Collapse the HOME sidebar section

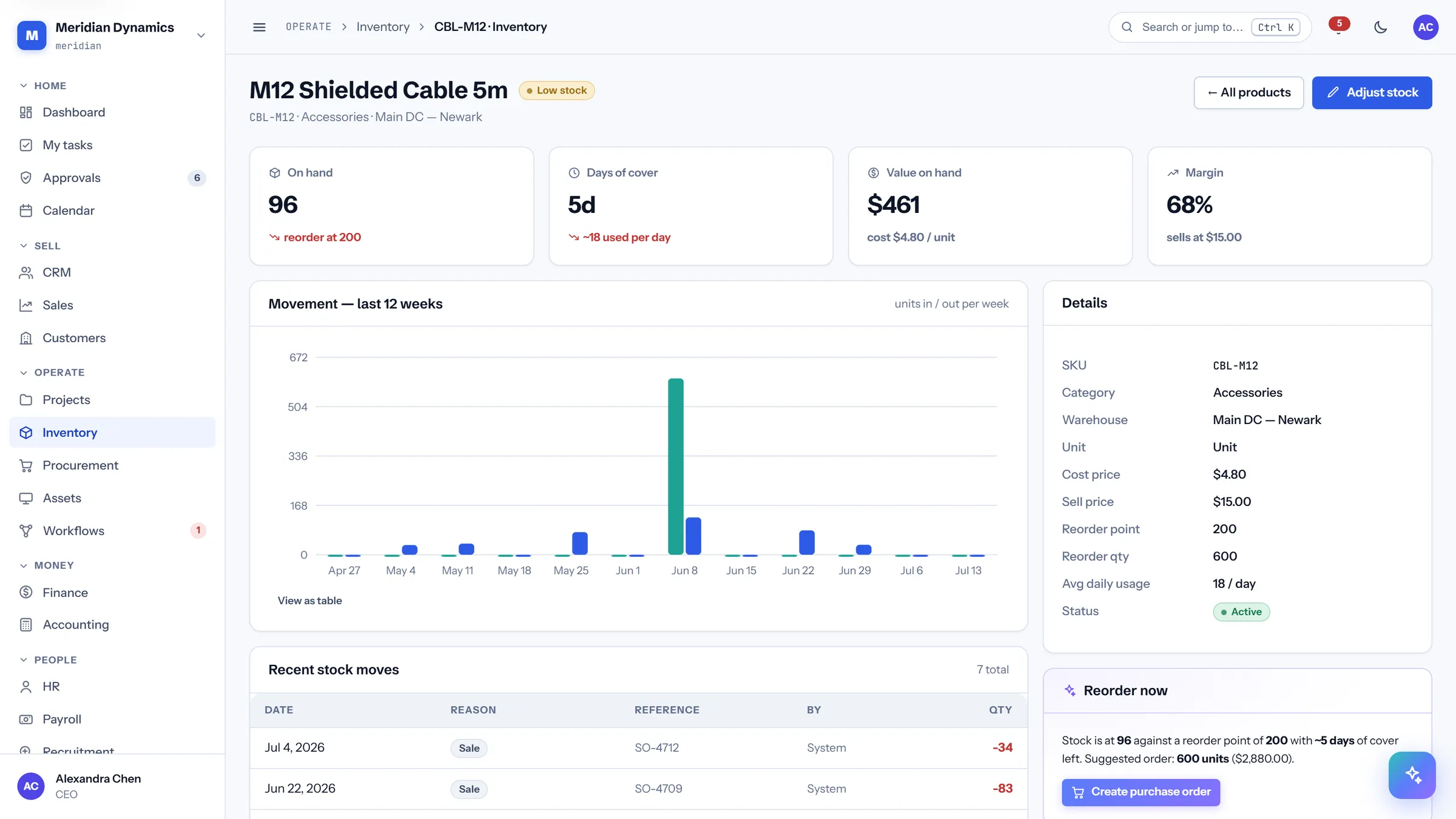tap(43, 86)
